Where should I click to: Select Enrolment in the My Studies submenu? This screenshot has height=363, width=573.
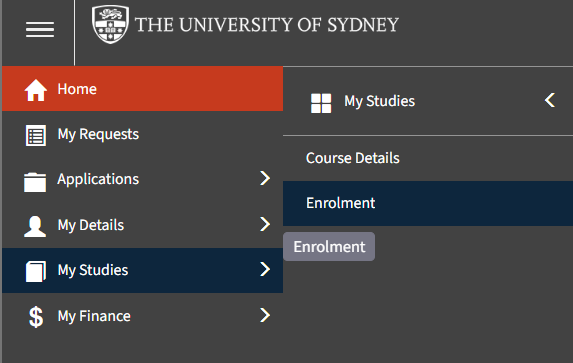click(428, 203)
